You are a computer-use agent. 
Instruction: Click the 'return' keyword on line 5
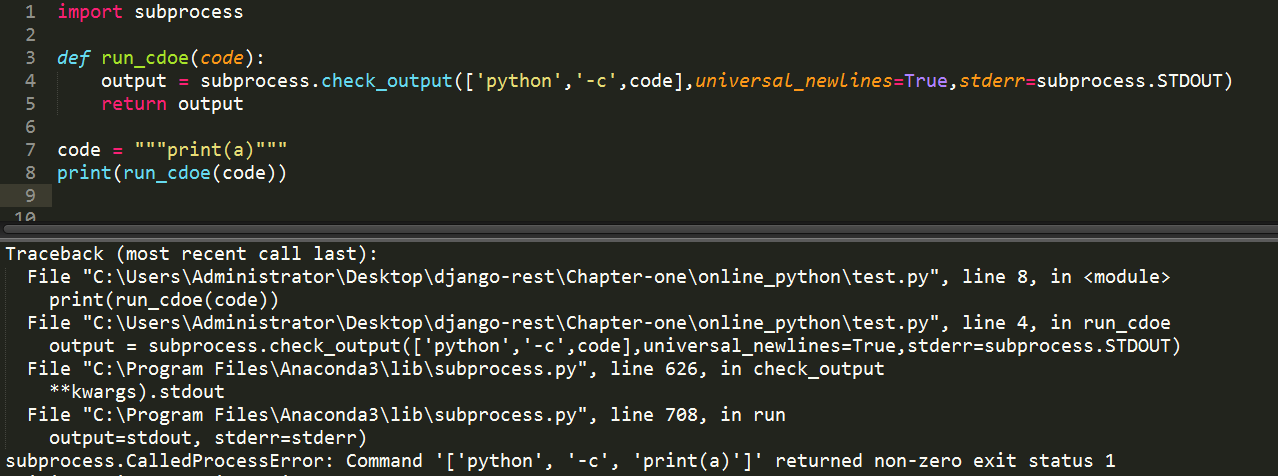coord(134,104)
